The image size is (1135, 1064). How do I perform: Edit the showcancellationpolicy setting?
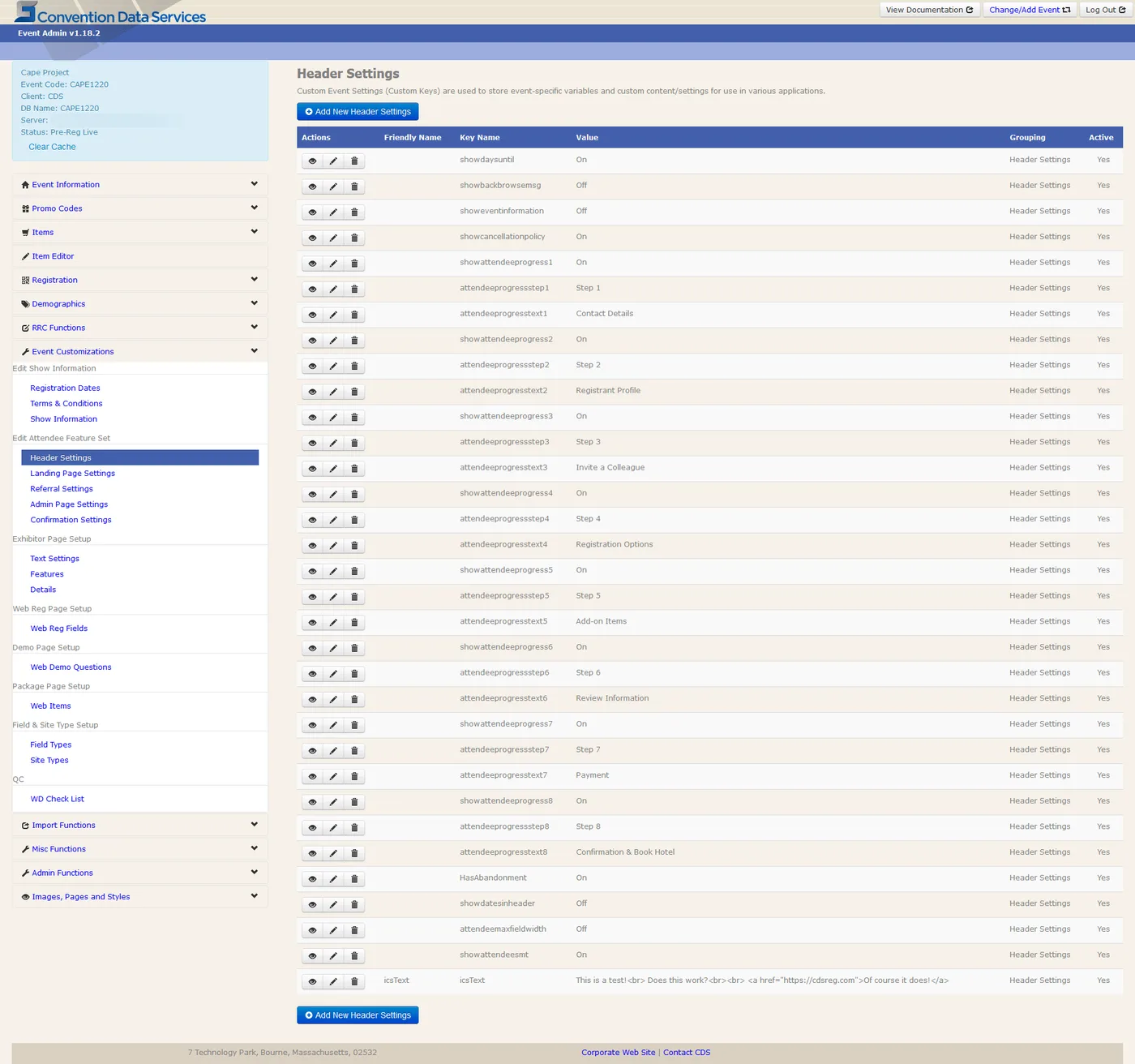pyautogui.click(x=333, y=238)
